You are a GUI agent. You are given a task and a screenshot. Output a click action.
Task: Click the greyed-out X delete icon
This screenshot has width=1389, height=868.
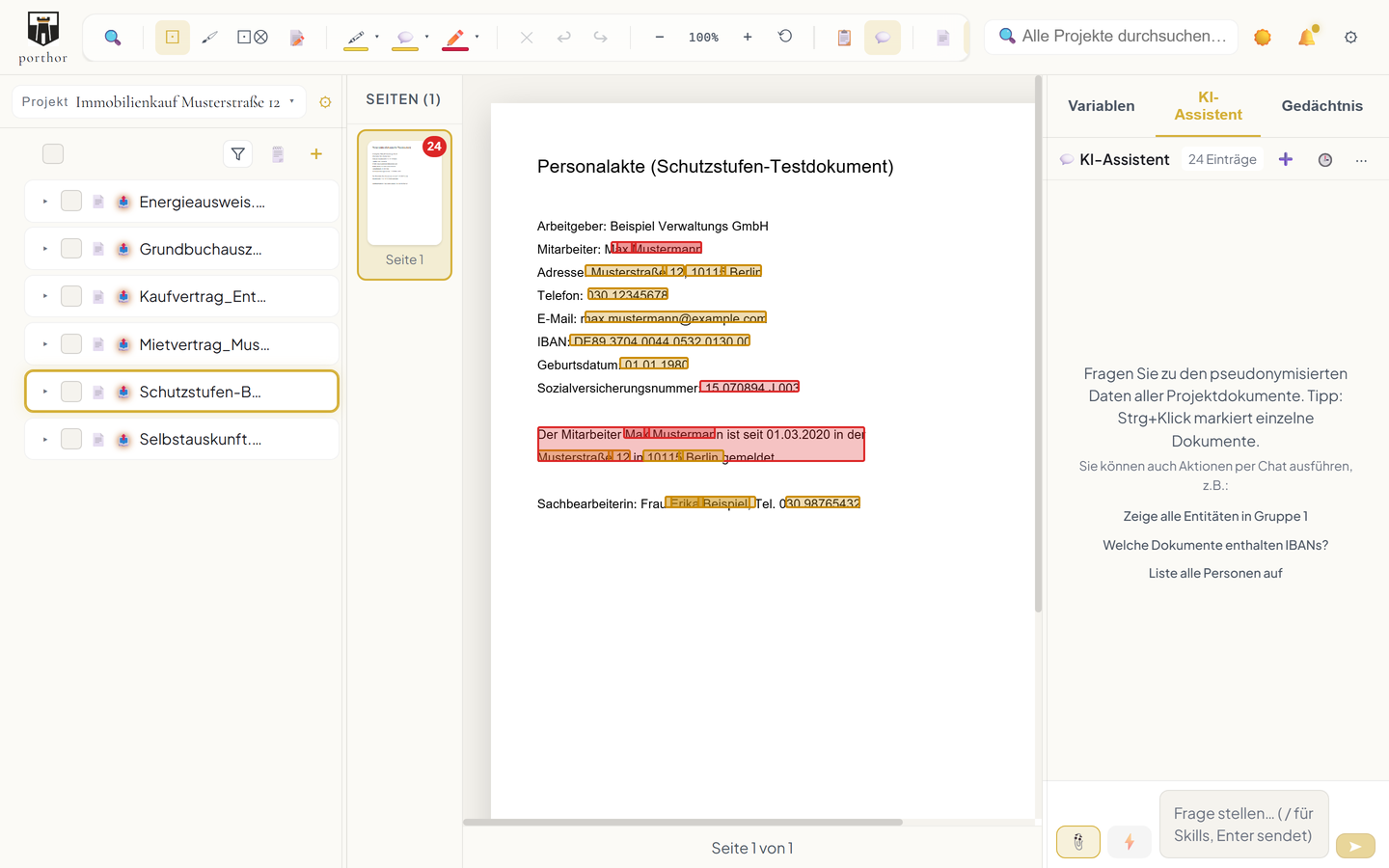pyautogui.click(x=527, y=38)
